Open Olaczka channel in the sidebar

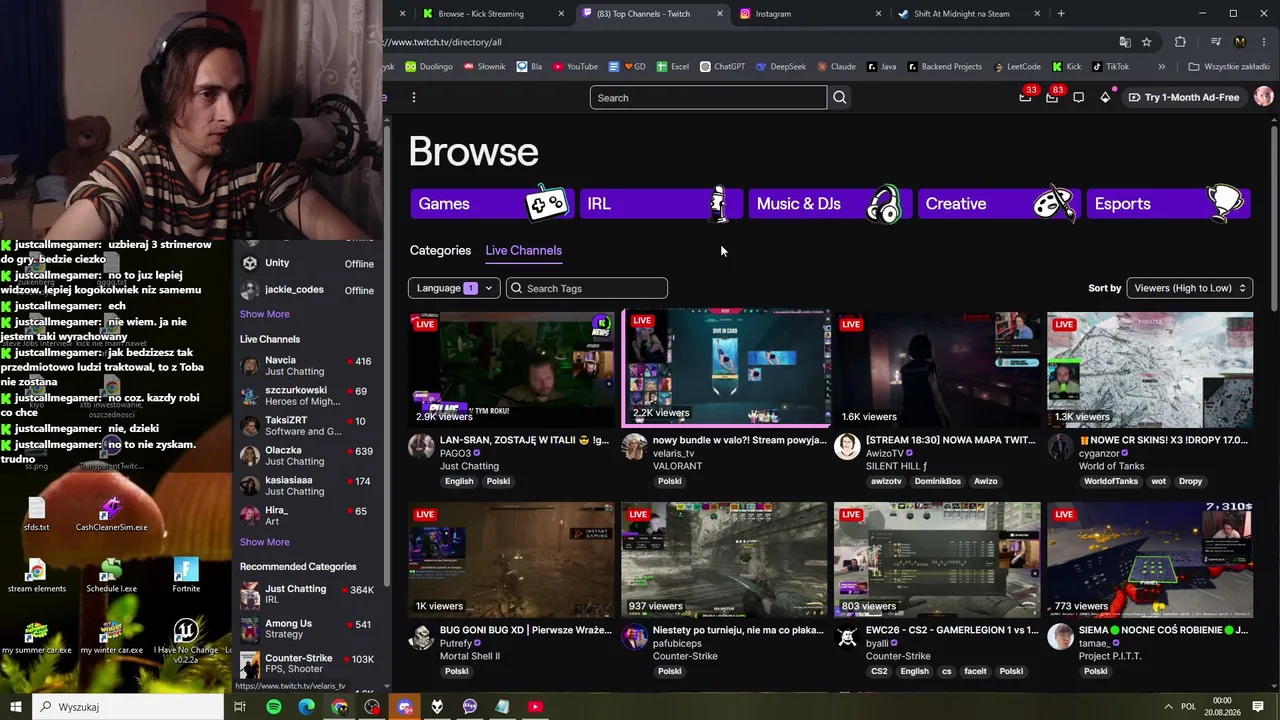pos(307,456)
